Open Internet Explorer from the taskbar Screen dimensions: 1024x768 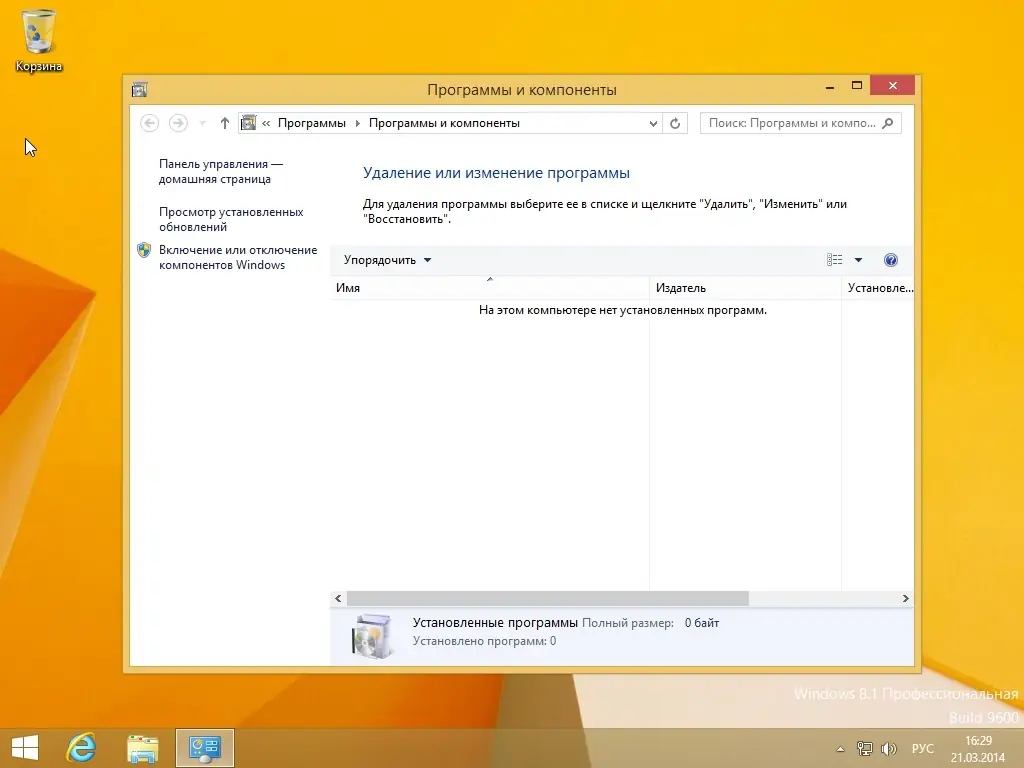[x=81, y=747]
